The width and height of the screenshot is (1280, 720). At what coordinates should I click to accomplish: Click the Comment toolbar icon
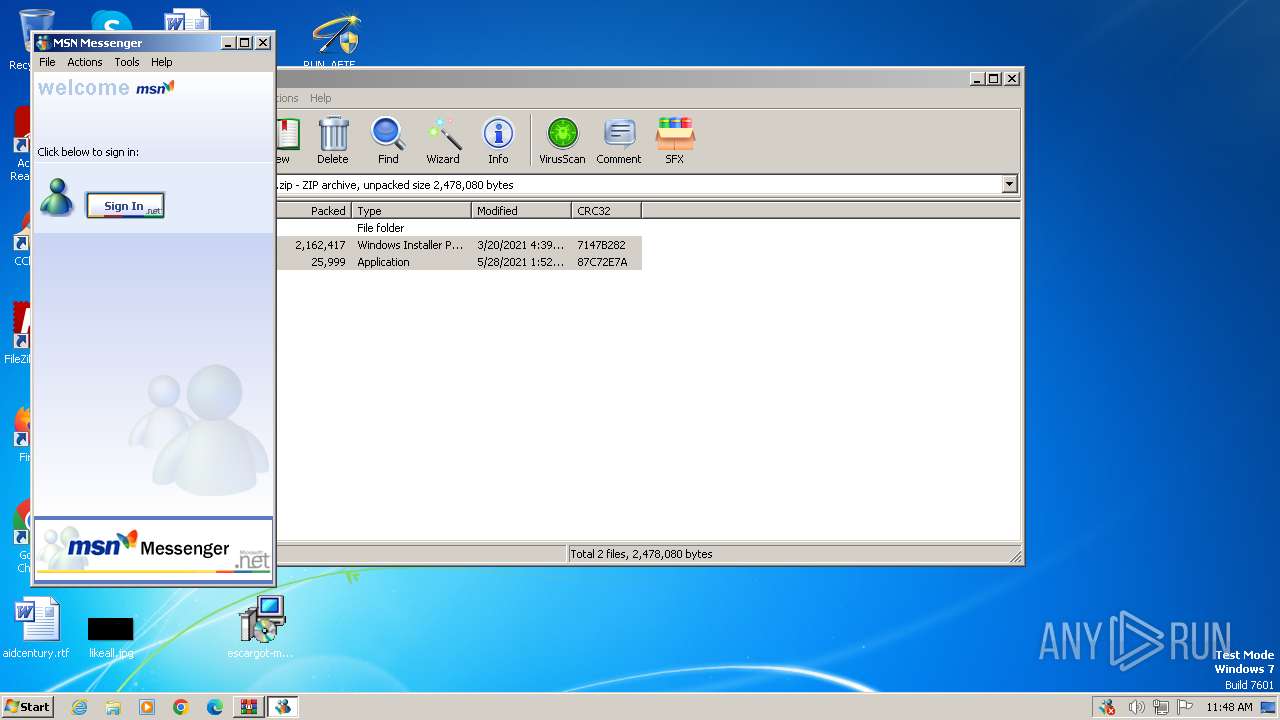pos(619,140)
